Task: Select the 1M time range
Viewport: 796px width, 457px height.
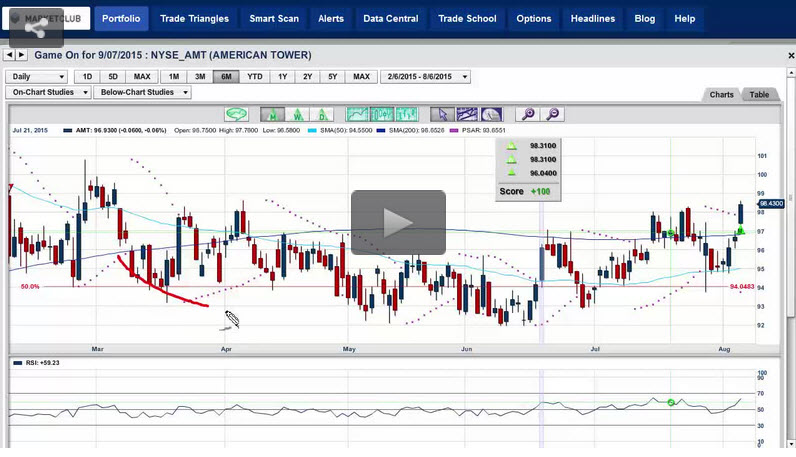Action: coord(174,77)
